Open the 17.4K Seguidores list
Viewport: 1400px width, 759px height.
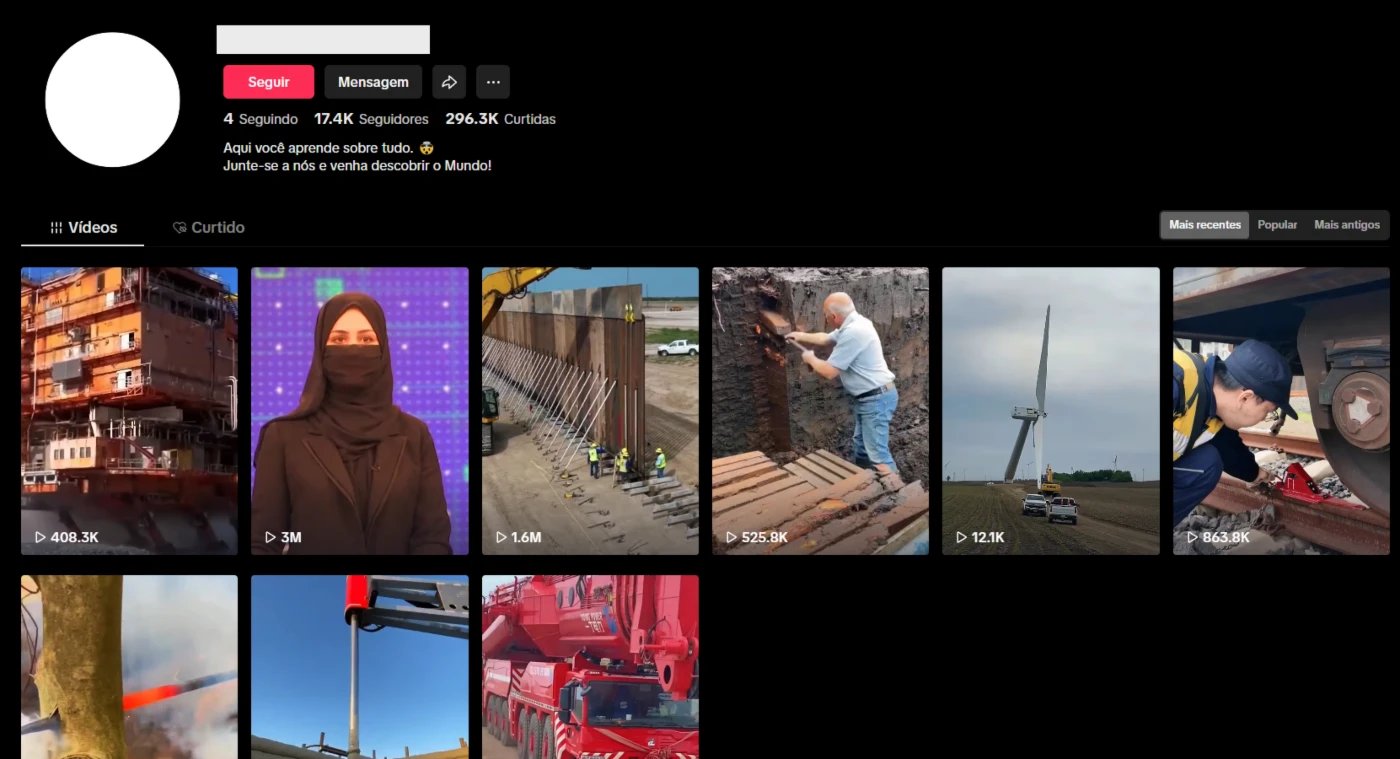click(371, 119)
